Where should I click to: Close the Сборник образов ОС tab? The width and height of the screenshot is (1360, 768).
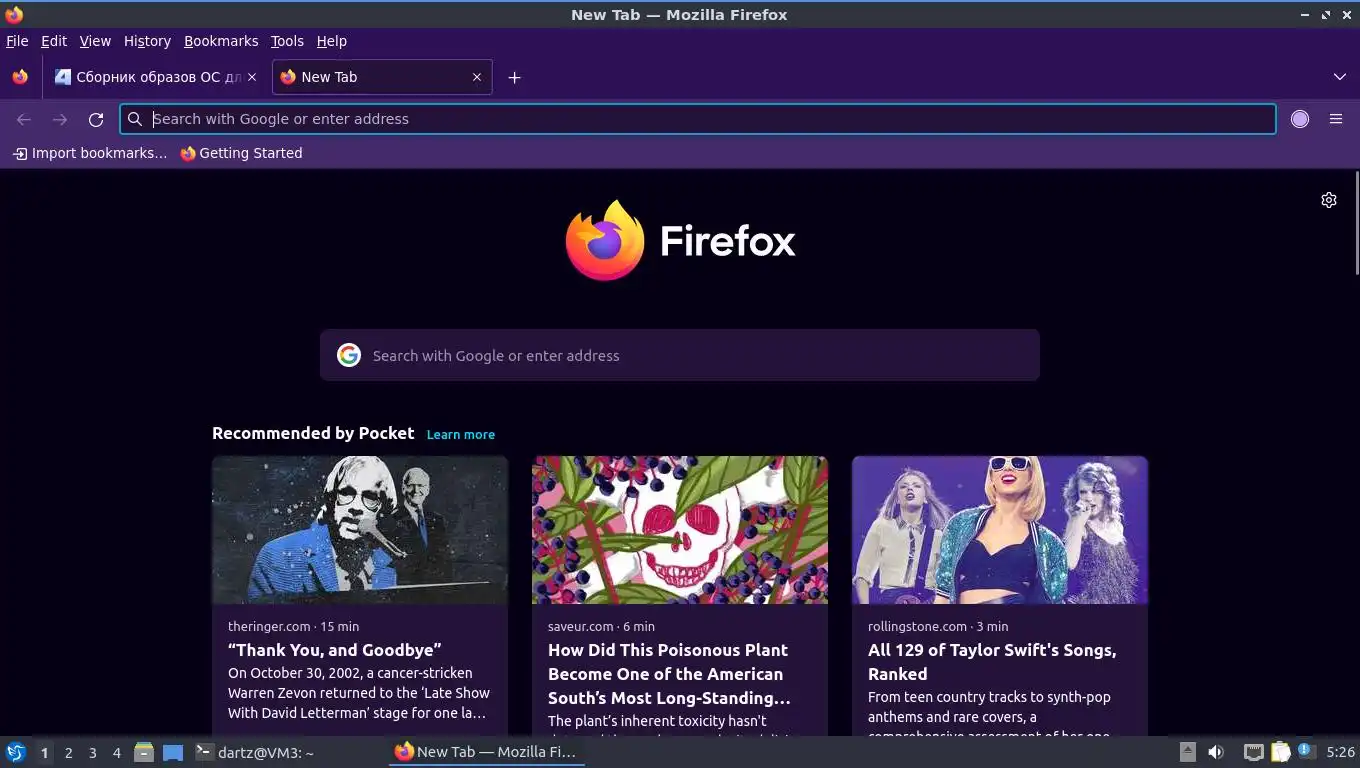click(252, 77)
